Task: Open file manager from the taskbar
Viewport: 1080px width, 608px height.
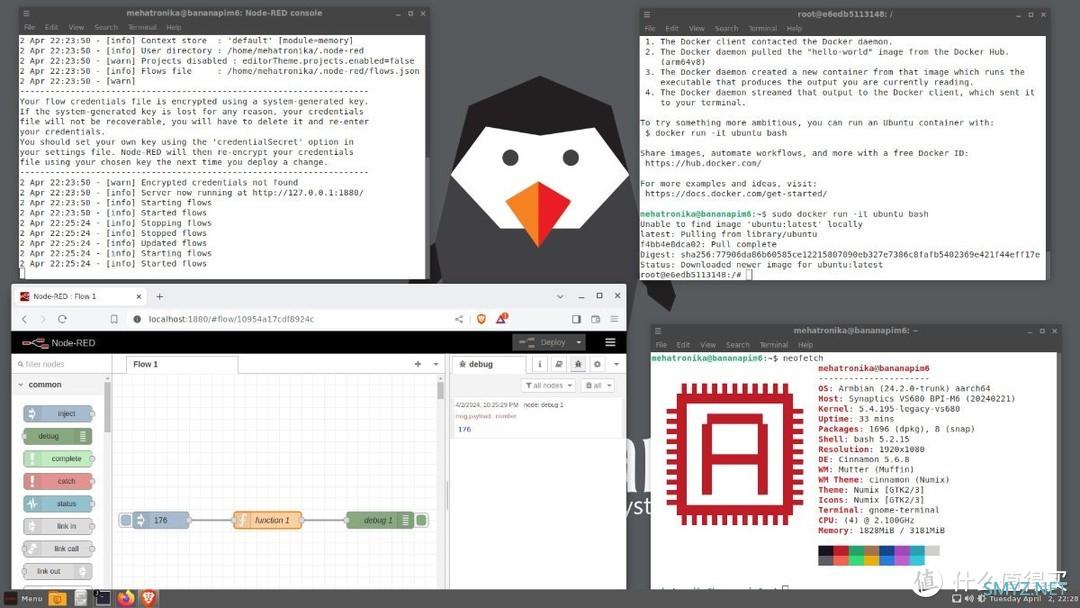Action: [57, 598]
